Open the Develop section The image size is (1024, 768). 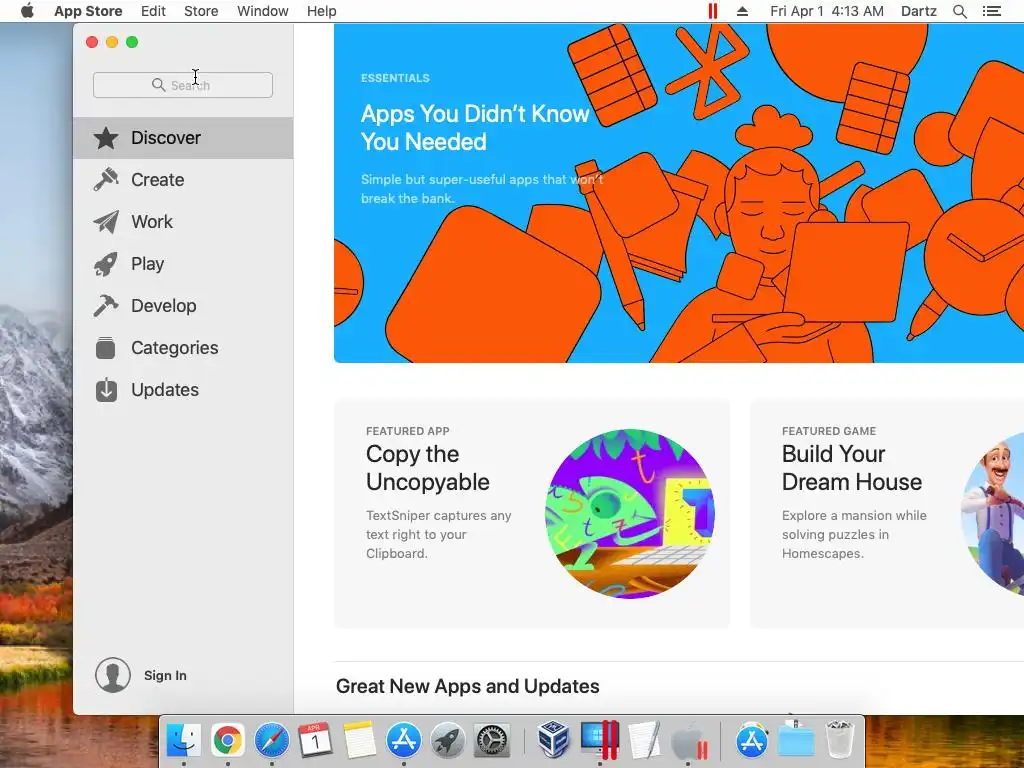pos(183,306)
